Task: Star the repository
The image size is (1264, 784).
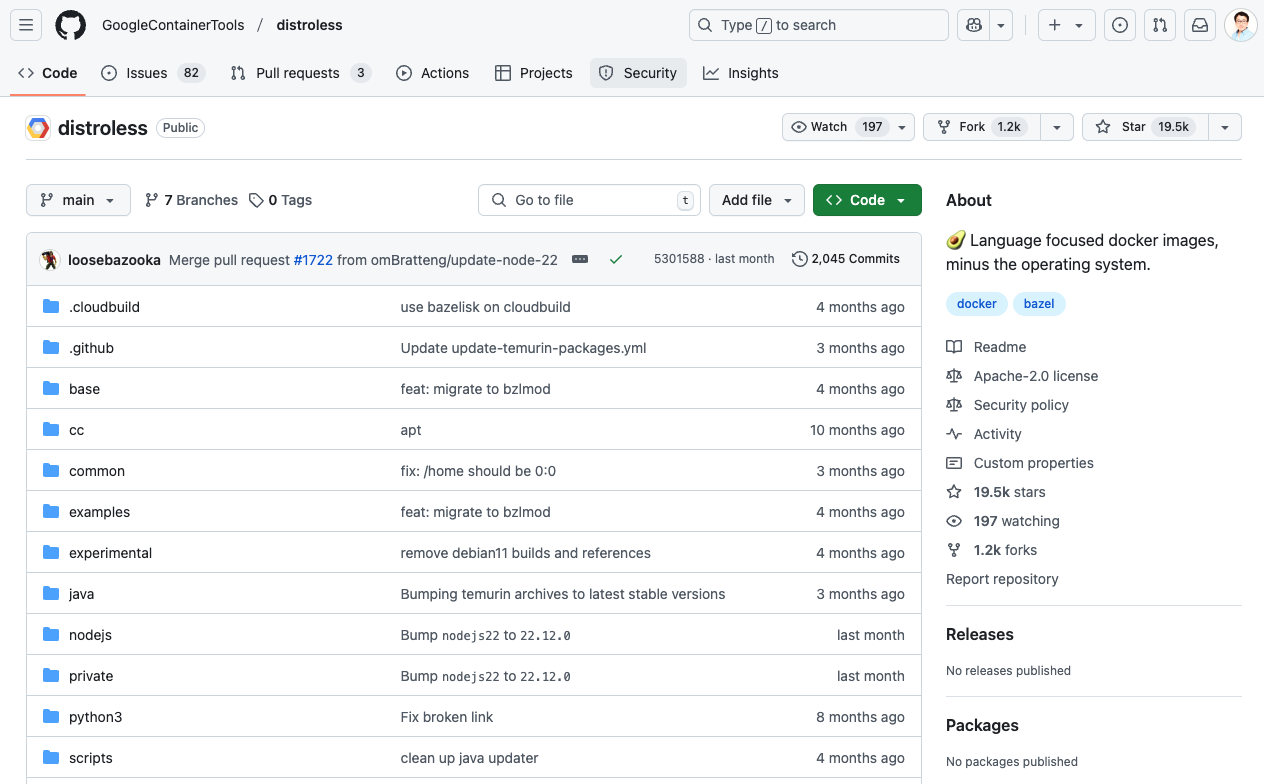Action: (1145, 127)
